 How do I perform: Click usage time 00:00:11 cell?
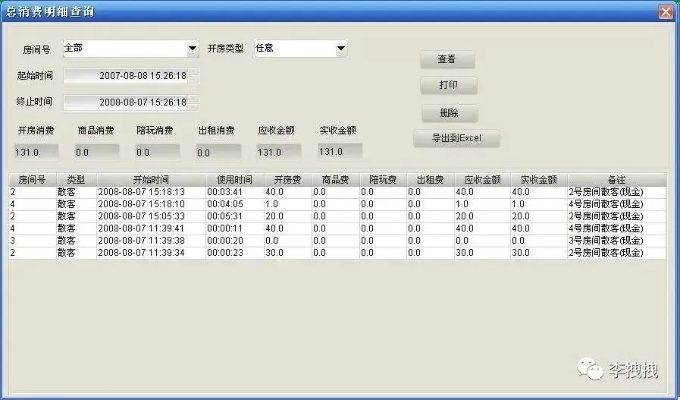click(235, 229)
